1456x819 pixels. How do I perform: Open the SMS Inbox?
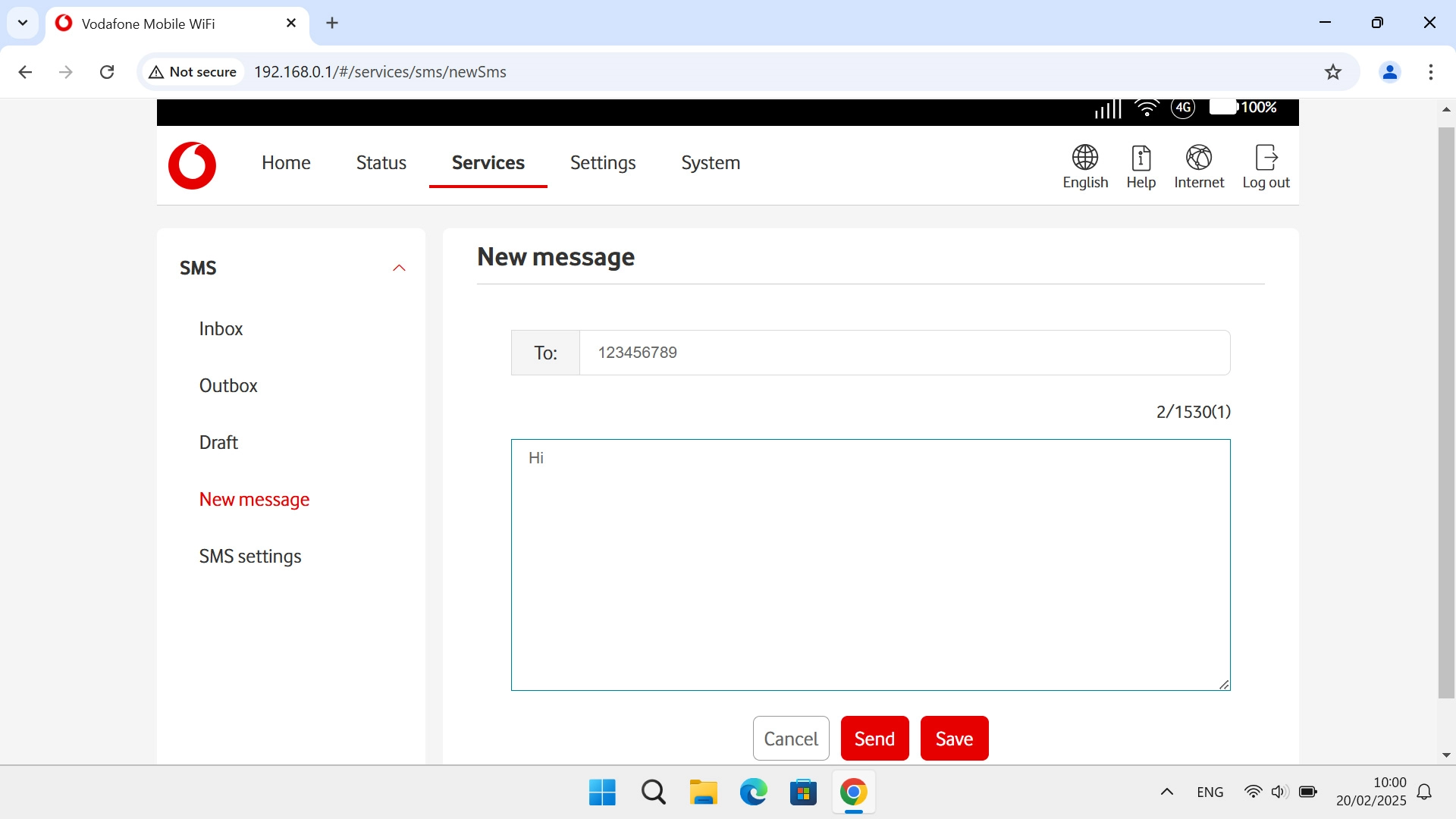coord(221,329)
